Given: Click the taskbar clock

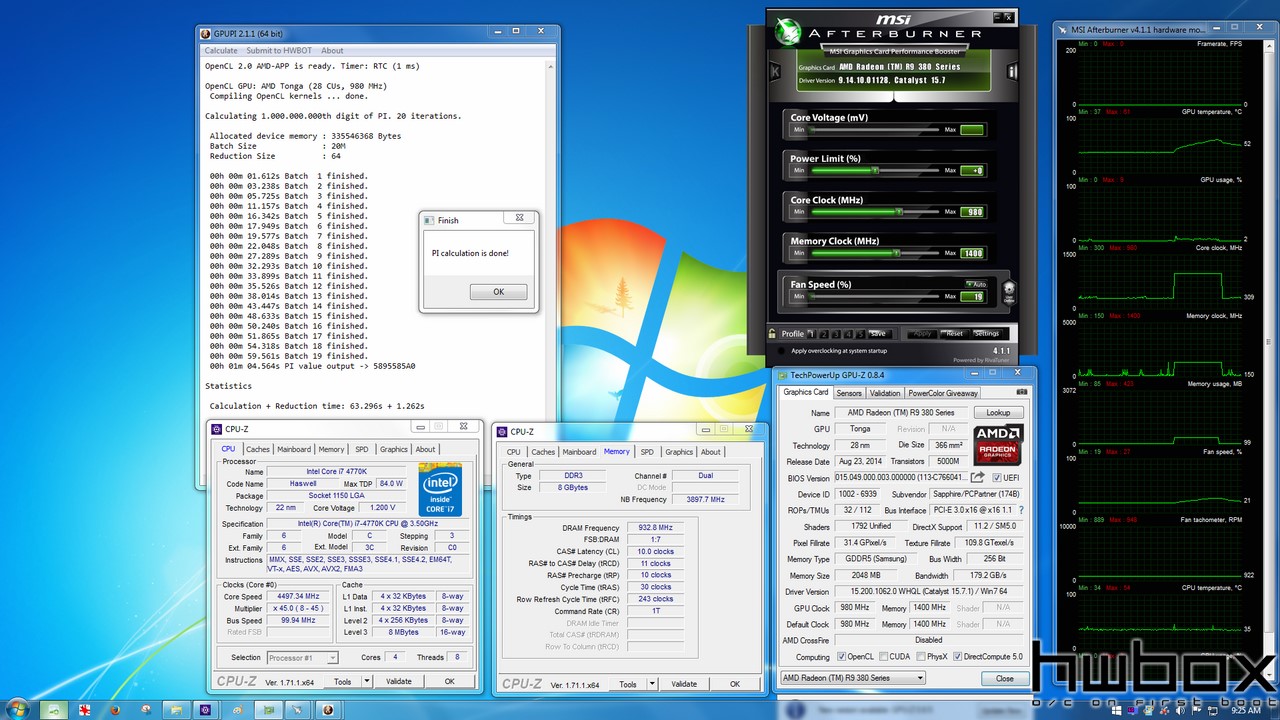Looking at the screenshot, I should pyautogui.click(x=1246, y=711).
